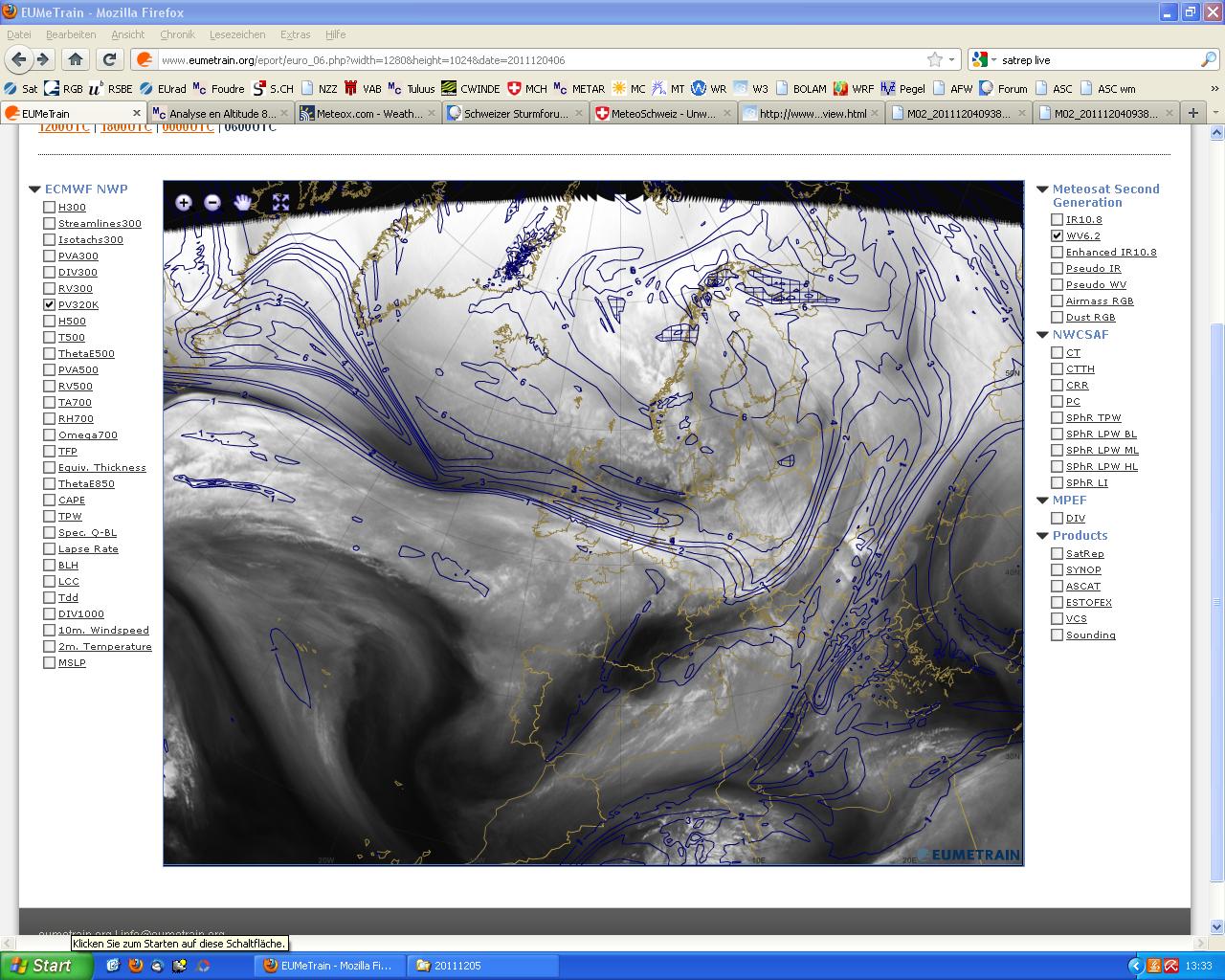
Task: Enable the MSLP checkbox
Action: [49, 662]
